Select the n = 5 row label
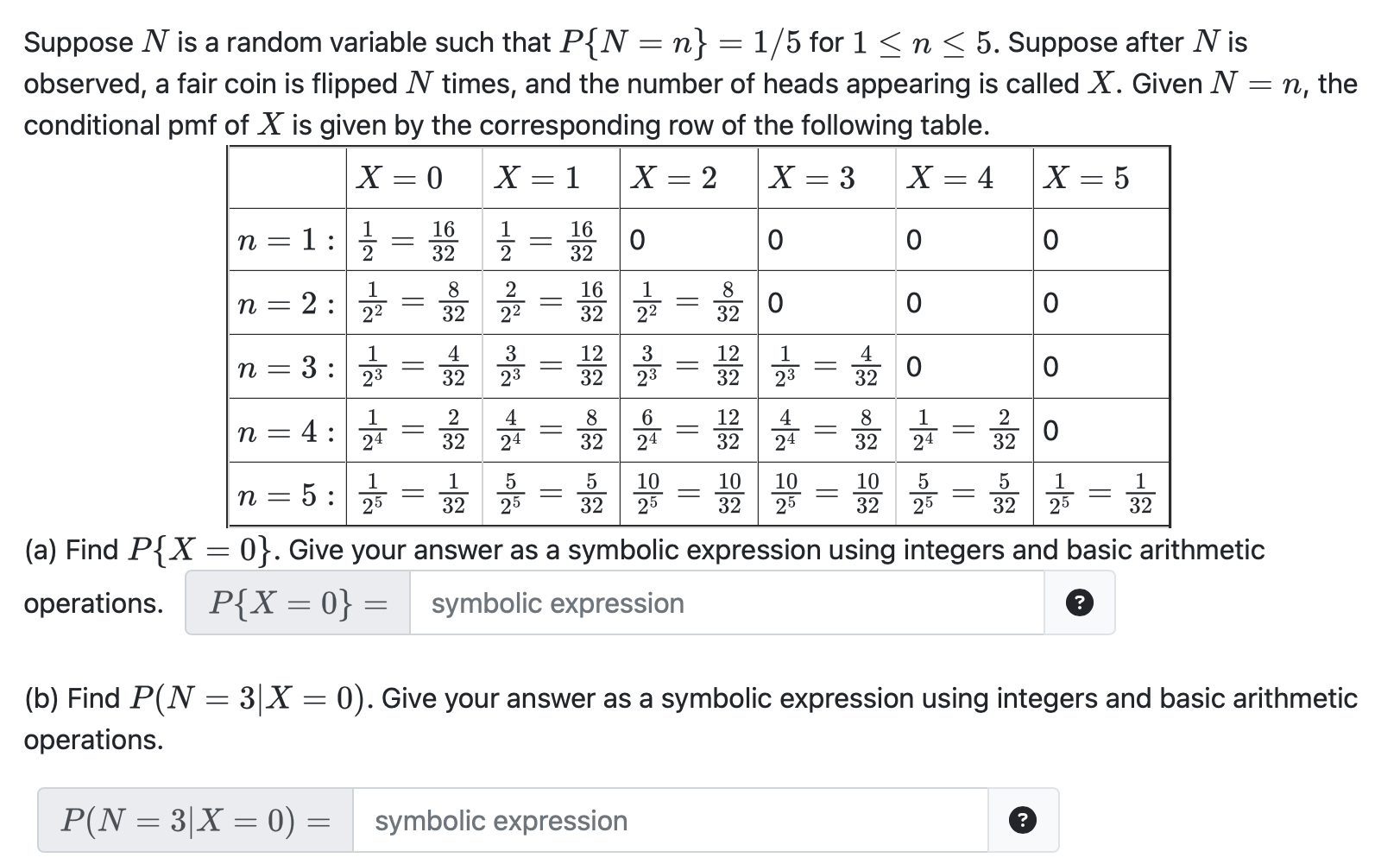The height and width of the screenshot is (864, 1400). 287,495
